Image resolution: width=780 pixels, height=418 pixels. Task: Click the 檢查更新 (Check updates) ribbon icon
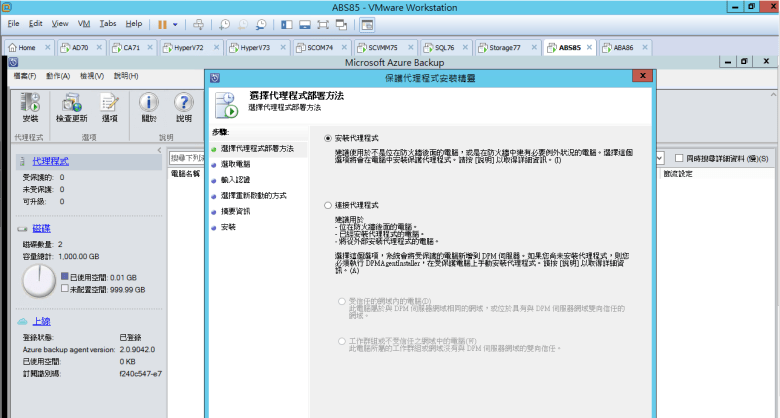71,105
